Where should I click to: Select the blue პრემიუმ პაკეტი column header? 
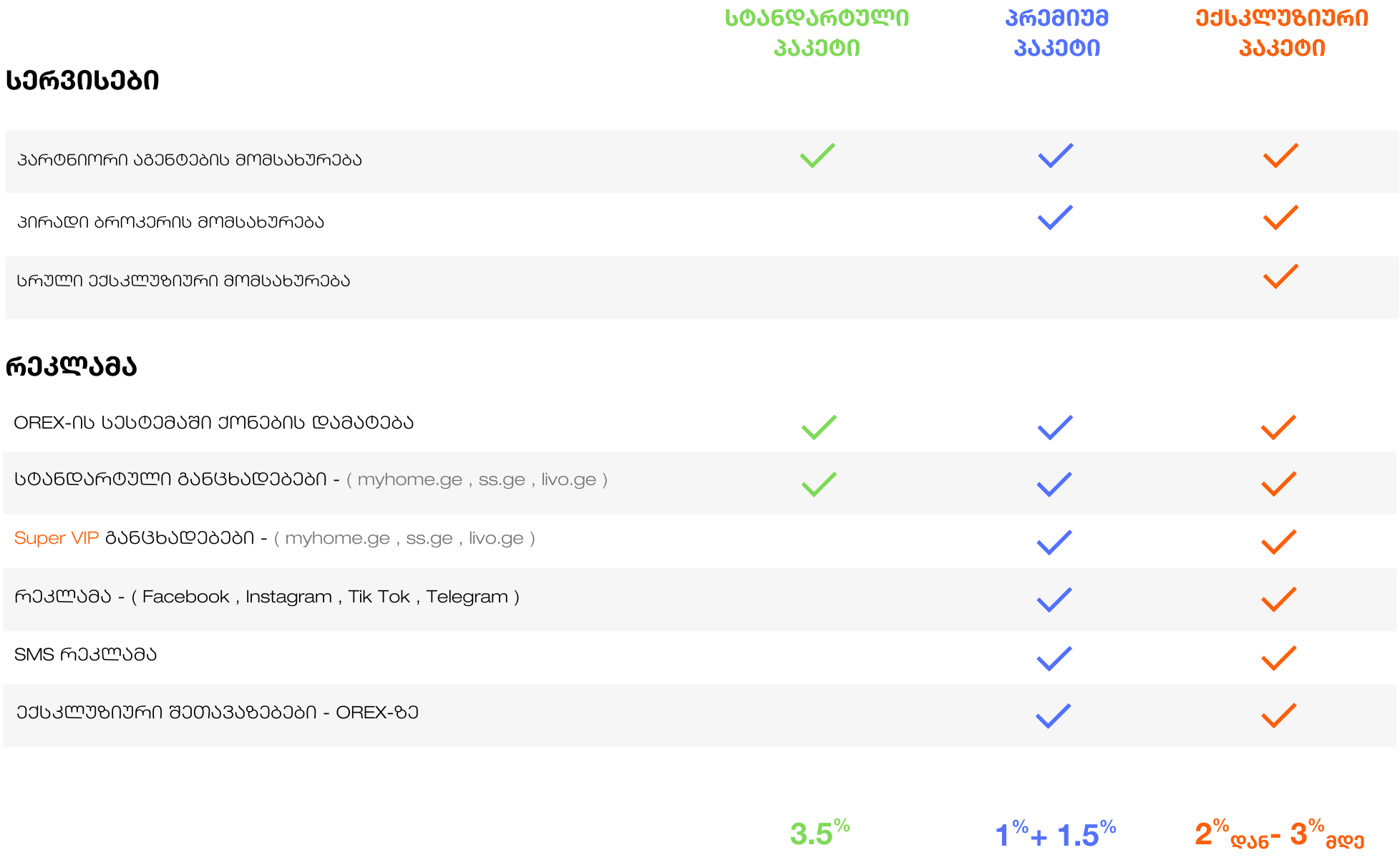(x=1056, y=33)
